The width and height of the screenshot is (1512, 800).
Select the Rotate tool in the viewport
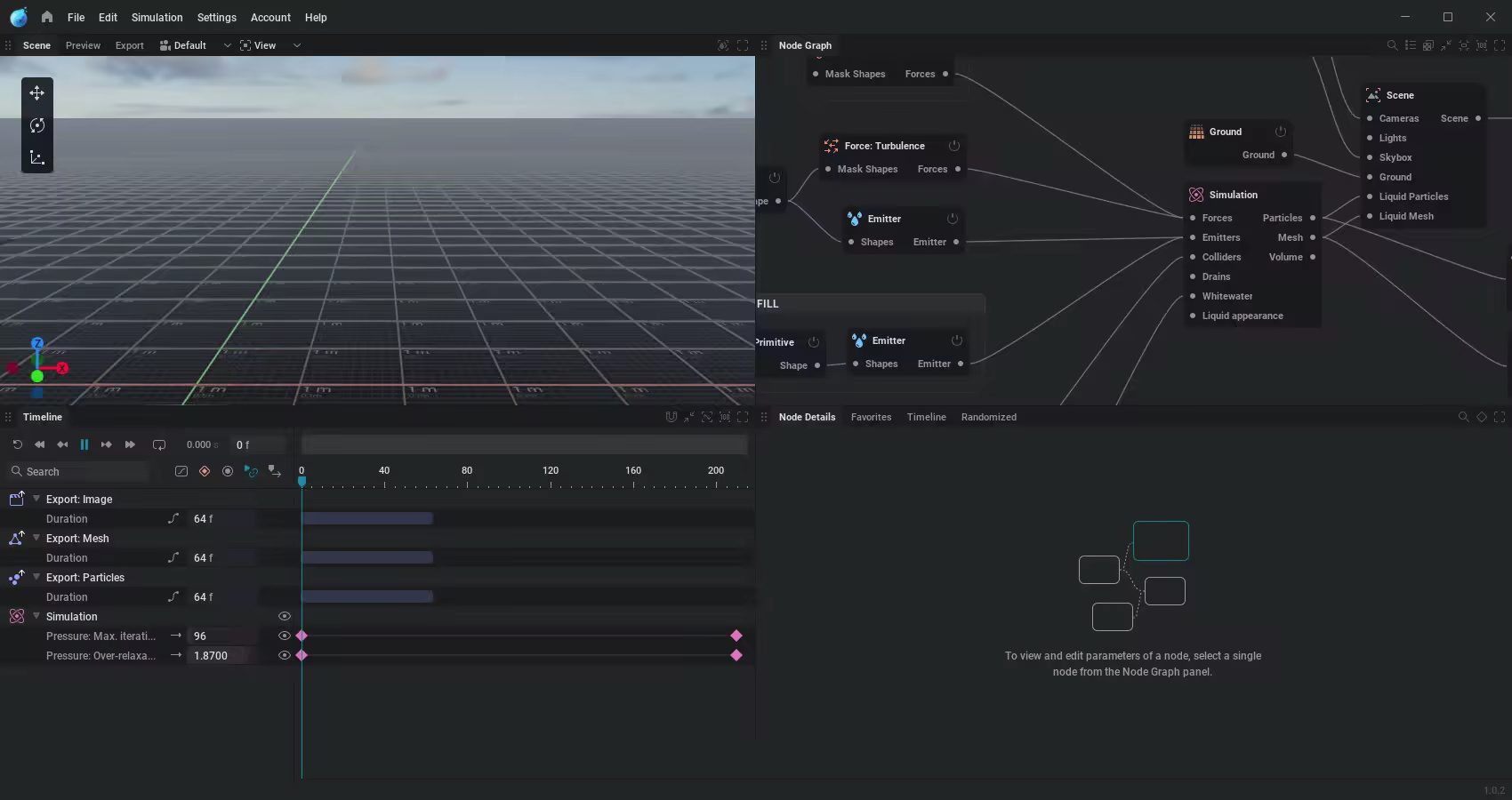37,125
